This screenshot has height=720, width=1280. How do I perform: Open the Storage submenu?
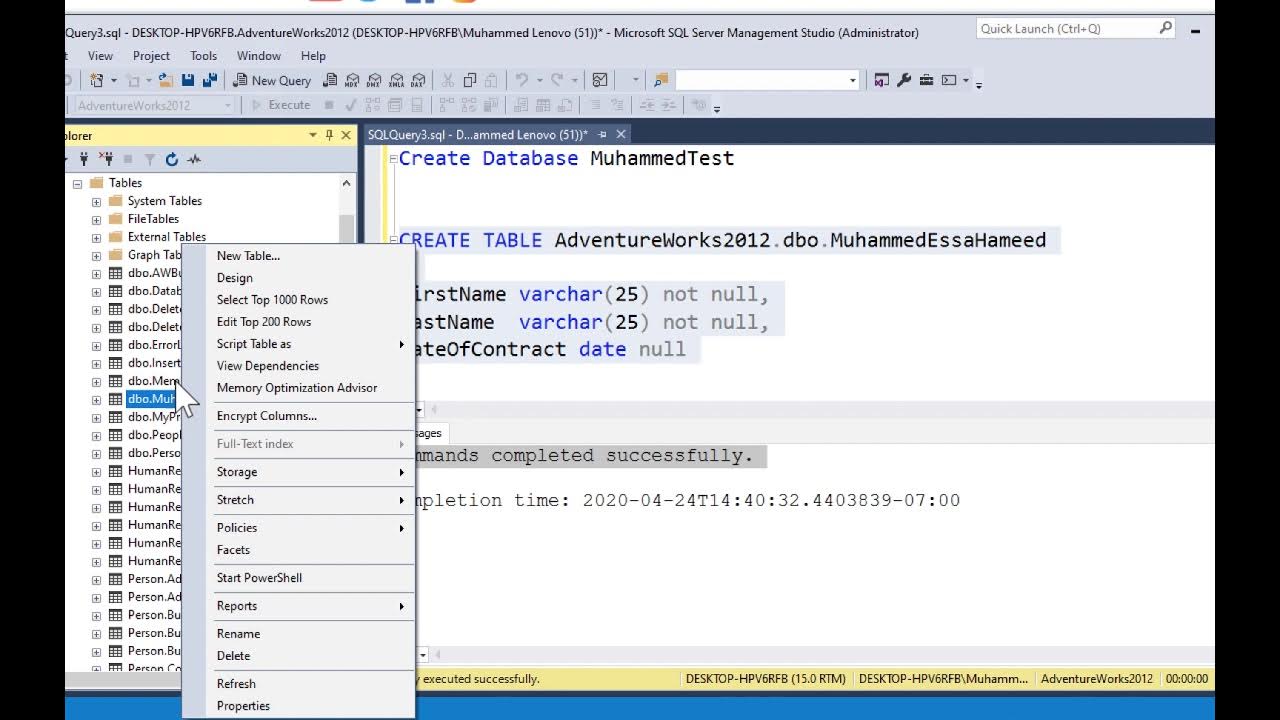[x=297, y=472]
